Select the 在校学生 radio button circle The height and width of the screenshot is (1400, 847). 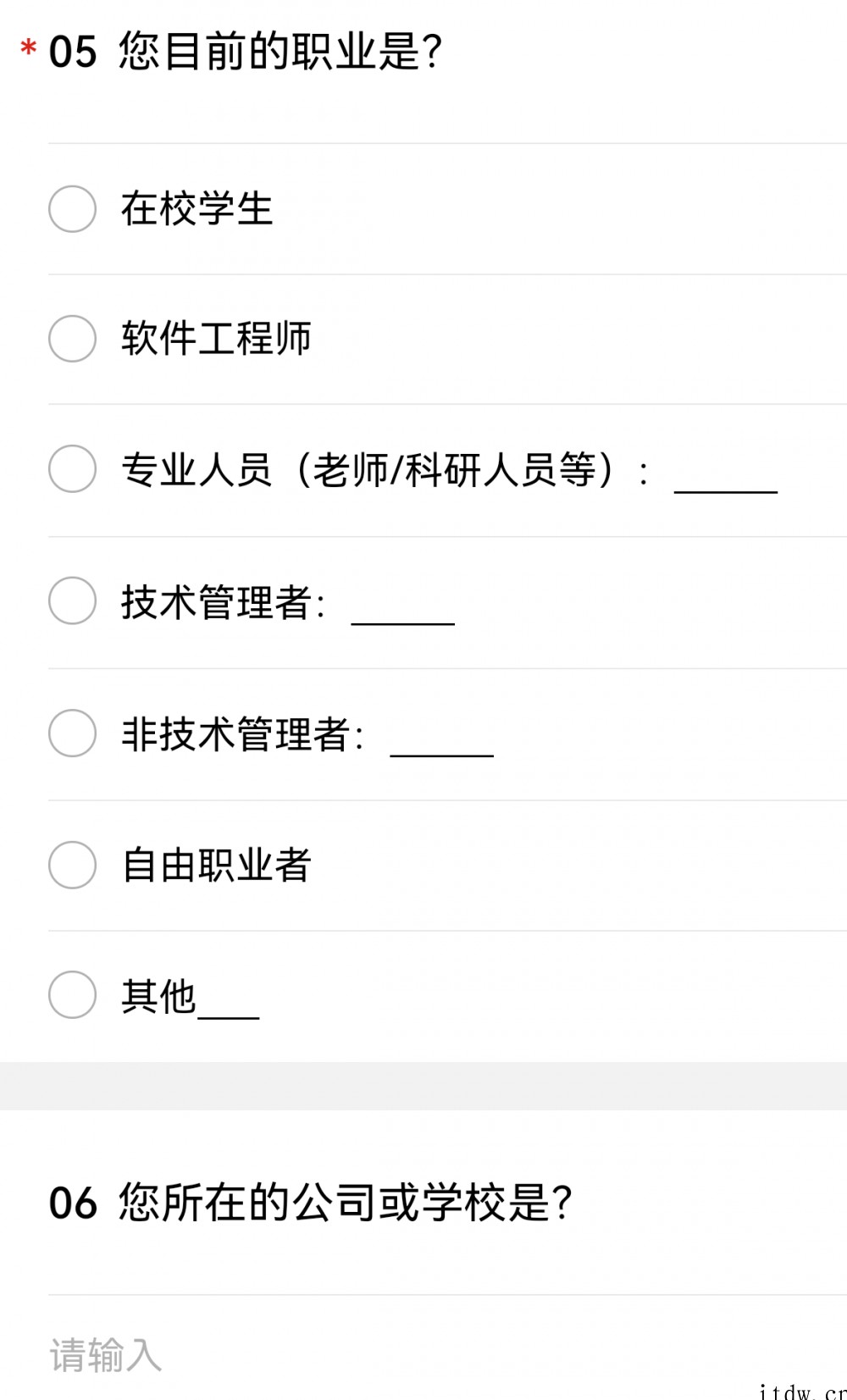72,209
